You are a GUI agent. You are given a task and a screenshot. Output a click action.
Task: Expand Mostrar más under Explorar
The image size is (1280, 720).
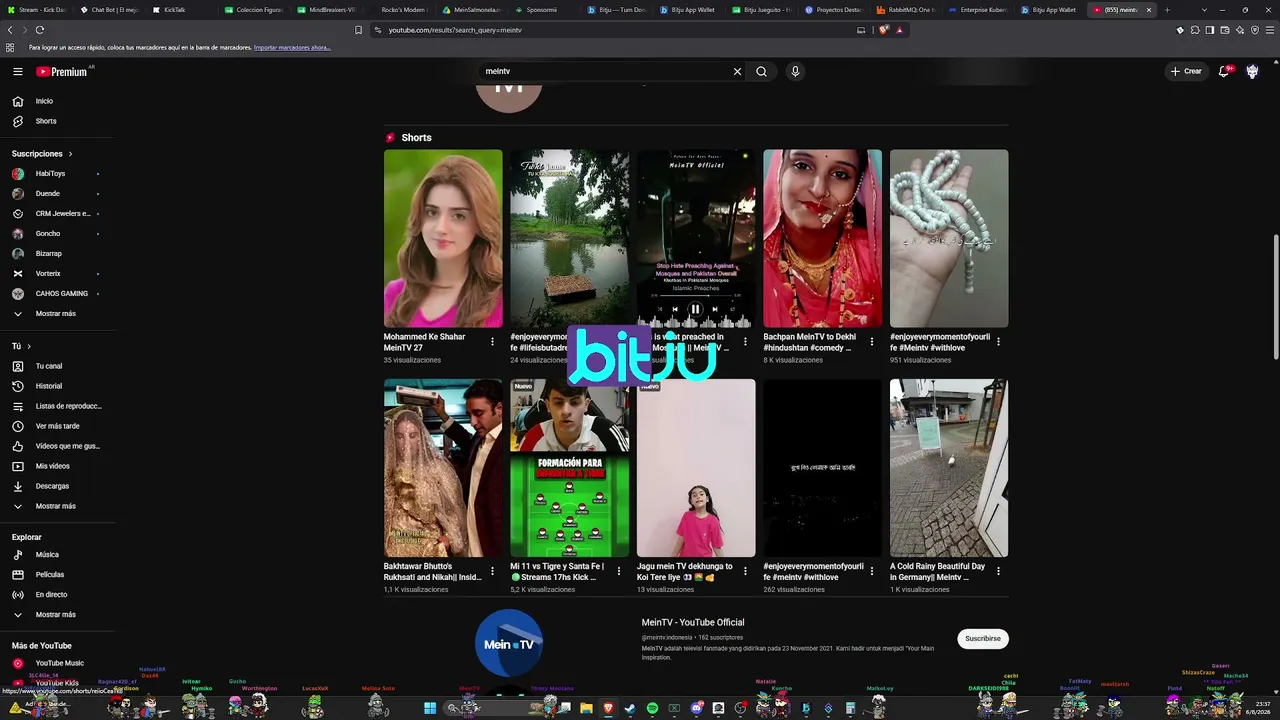(56, 615)
